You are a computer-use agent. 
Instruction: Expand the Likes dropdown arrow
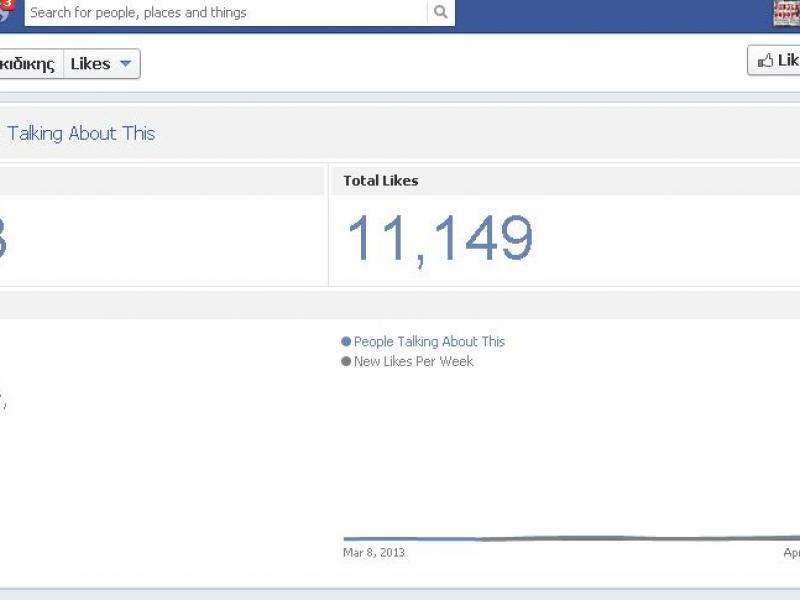tap(125, 64)
